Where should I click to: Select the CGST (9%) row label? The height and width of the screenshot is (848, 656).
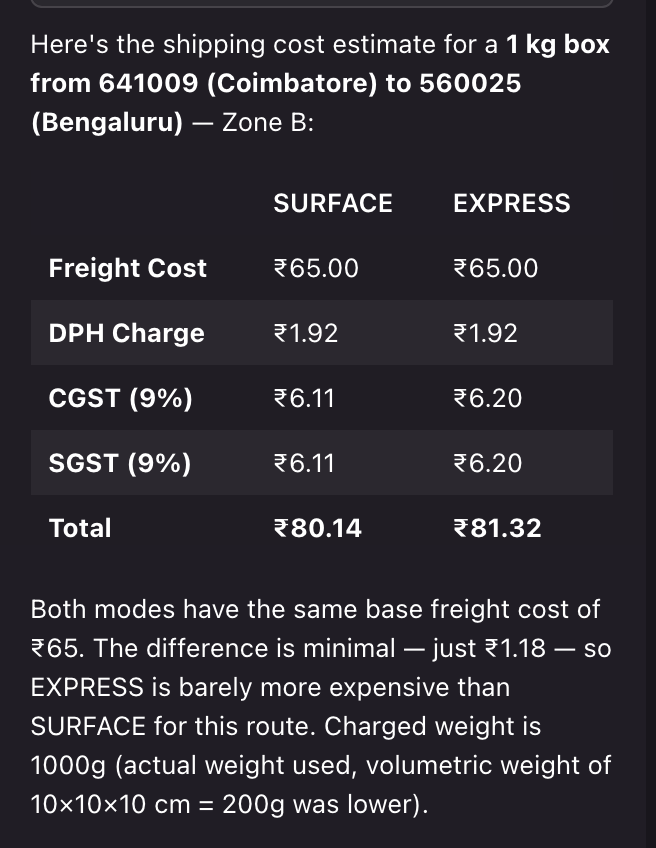coord(121,399)
